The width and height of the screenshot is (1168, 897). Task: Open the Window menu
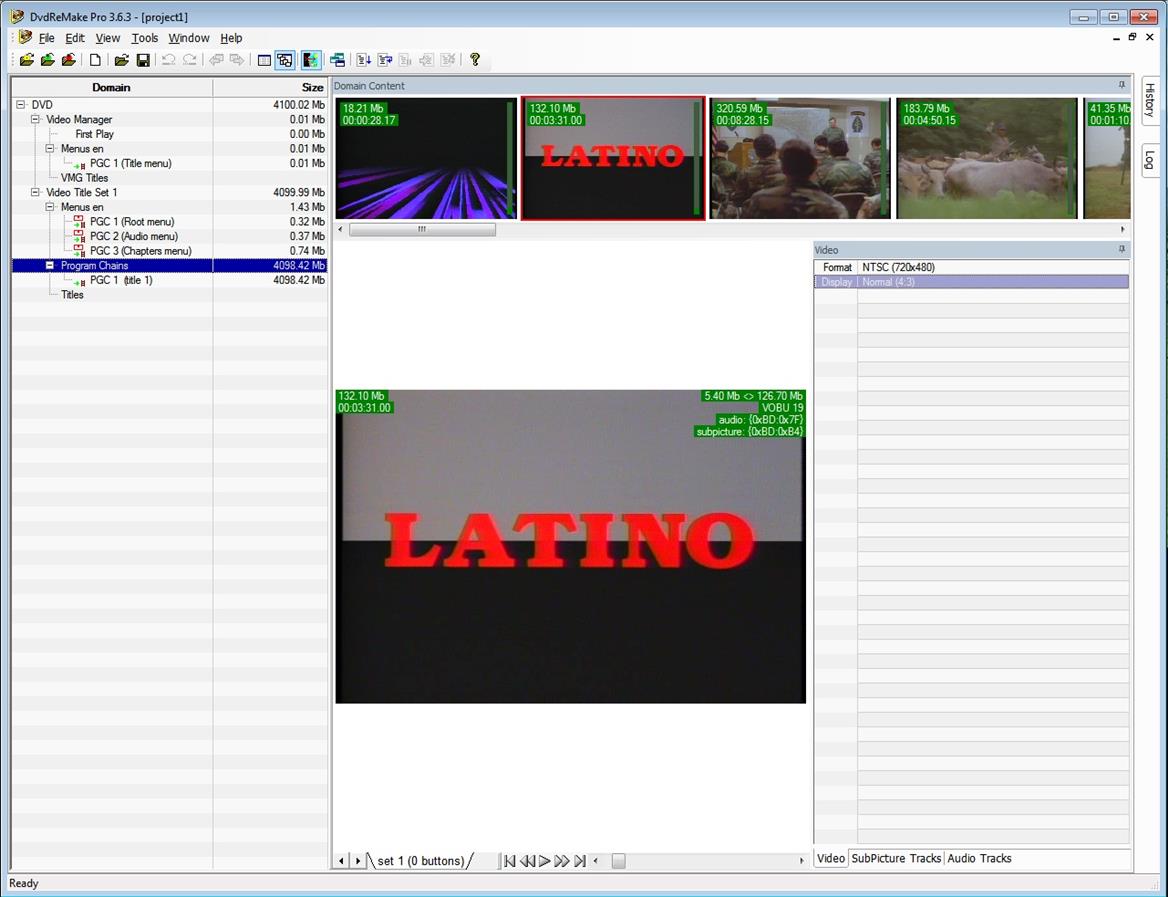(x=188, y=38)
